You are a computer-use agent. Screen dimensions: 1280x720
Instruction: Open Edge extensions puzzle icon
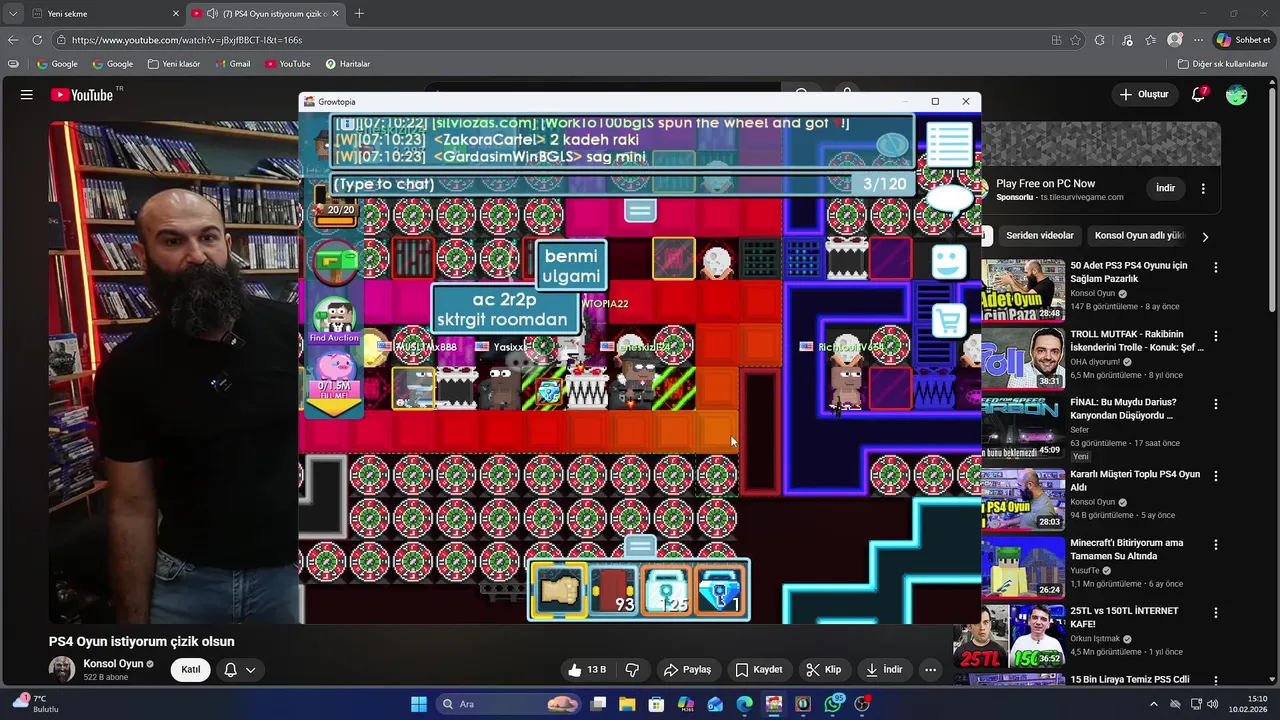point(1100,40)
